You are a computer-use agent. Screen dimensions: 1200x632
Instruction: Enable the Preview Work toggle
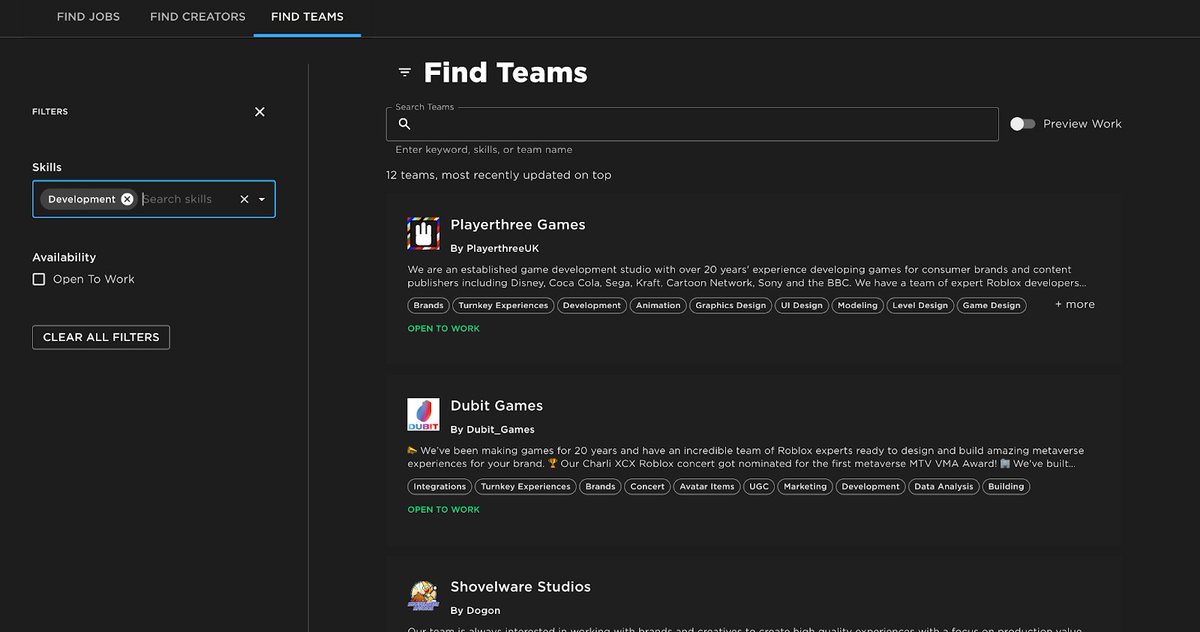coord(1022,123)
